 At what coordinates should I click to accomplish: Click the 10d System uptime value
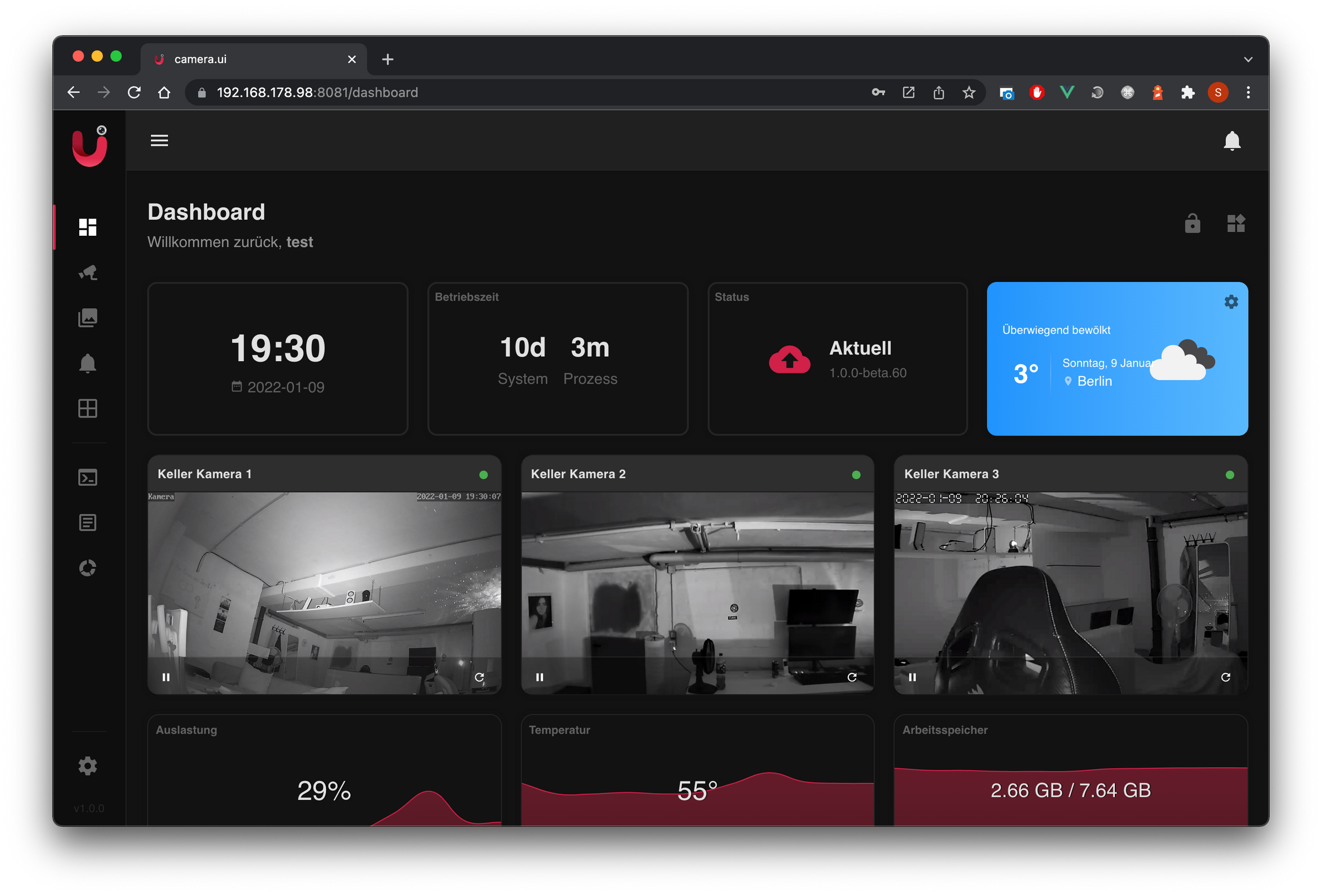tap(523, 347)
